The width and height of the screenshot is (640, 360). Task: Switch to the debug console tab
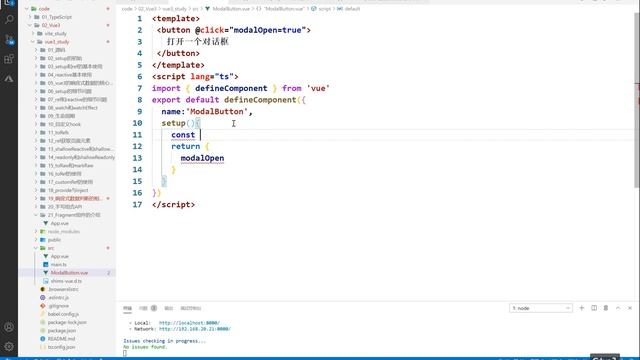point(191,308)
